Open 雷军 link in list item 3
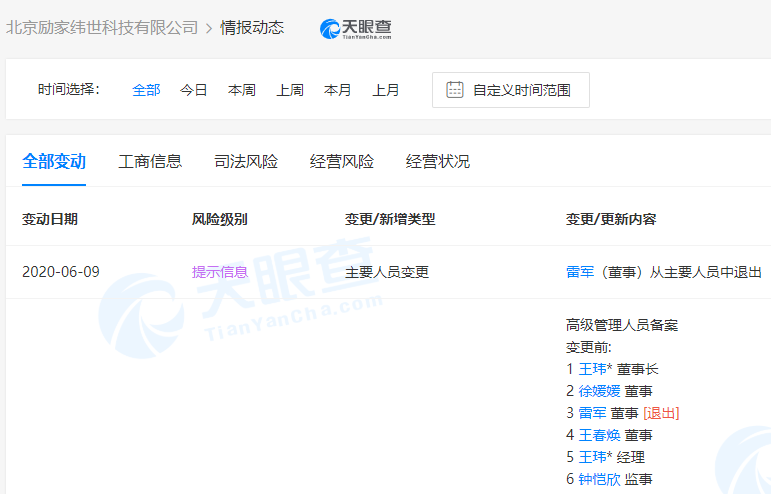Image resolution: width=771 pixels, height=494 pixels. point(593,413)
